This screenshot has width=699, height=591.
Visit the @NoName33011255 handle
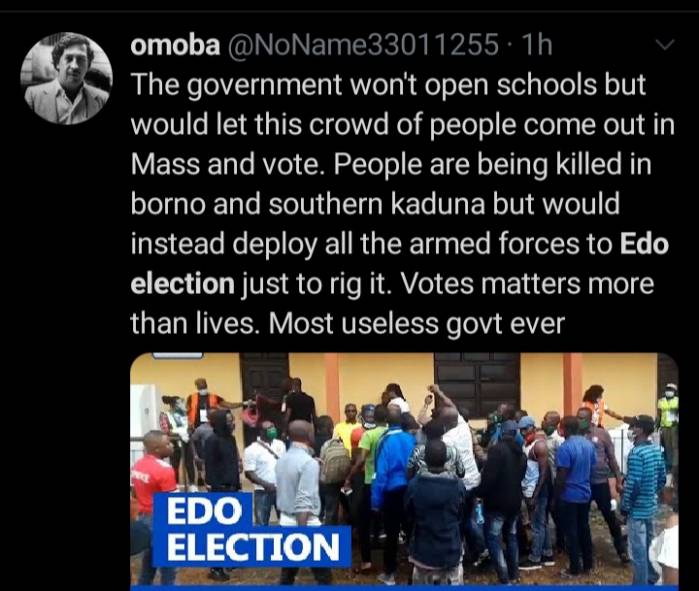[363, 45]
